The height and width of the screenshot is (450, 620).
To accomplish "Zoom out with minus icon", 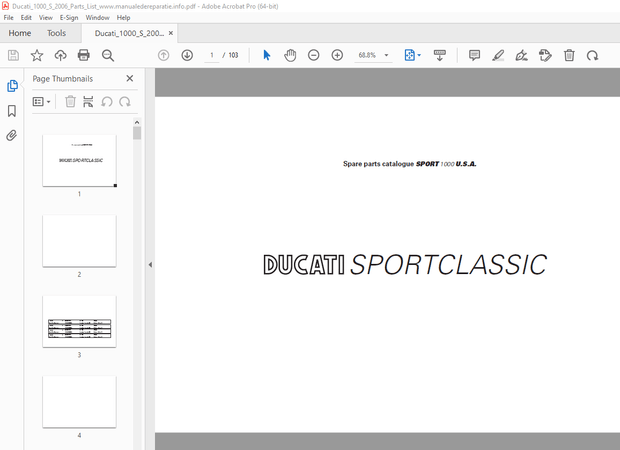I will [314, 55].
